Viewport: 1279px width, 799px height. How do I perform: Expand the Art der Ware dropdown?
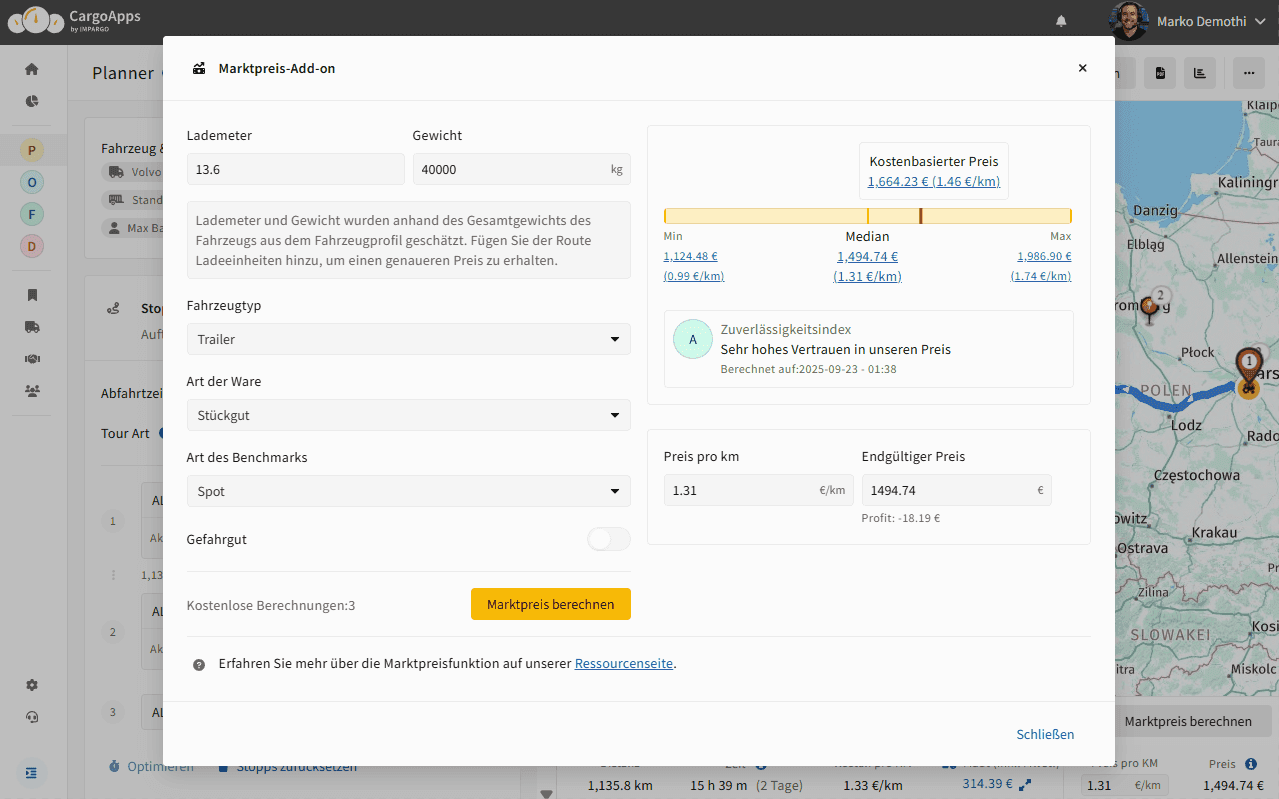pos(408,415)
